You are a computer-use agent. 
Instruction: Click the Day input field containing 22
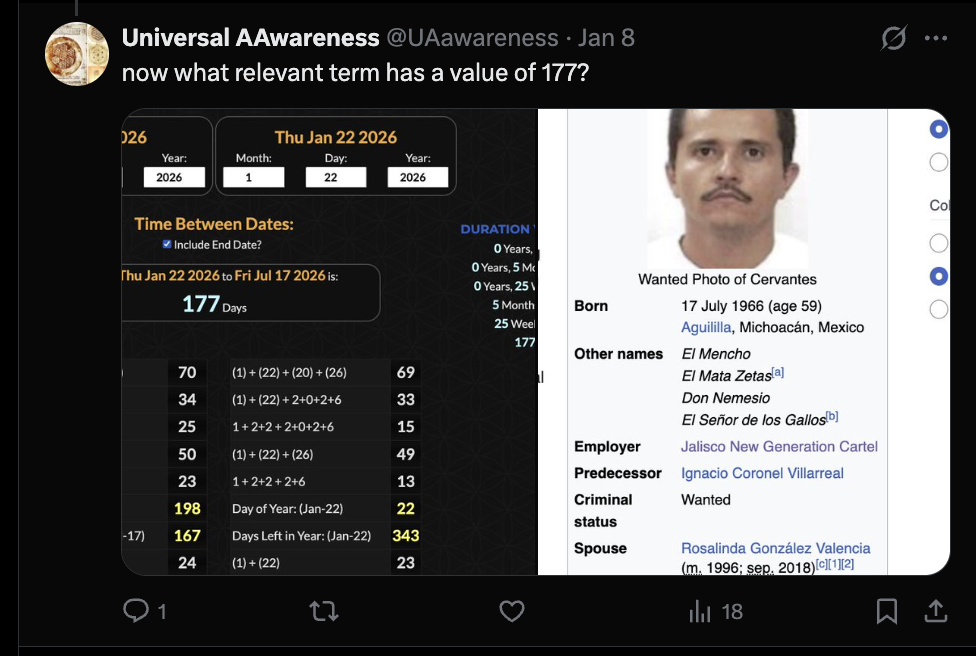(x=336, y=177)
